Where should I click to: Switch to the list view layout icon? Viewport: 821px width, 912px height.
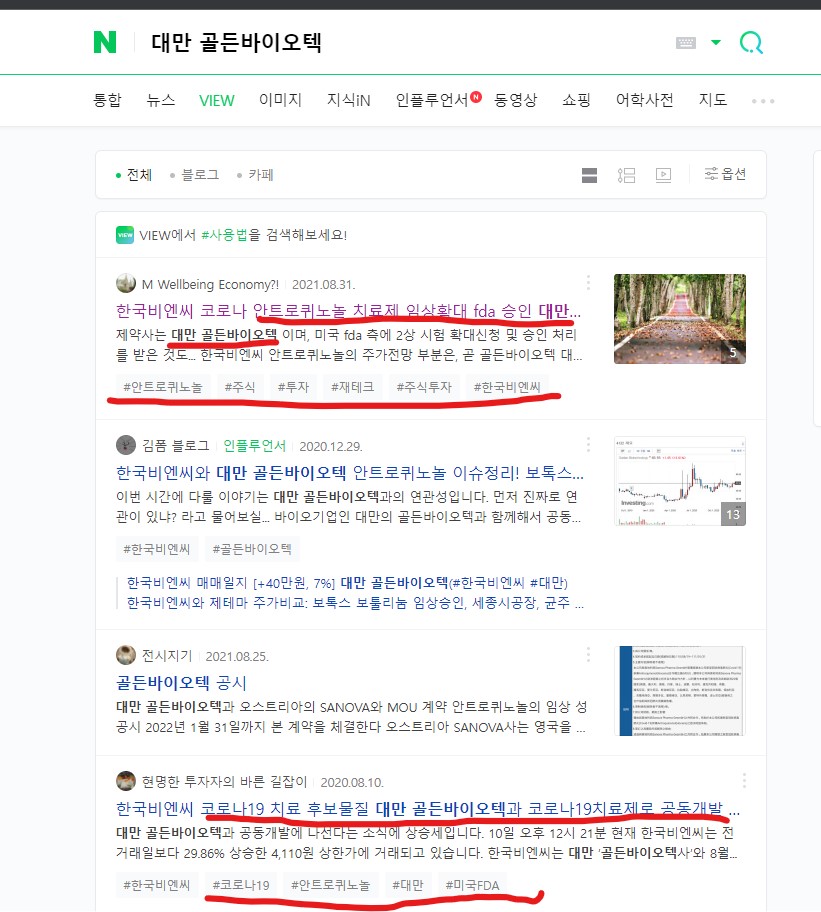tap(626, 175)
